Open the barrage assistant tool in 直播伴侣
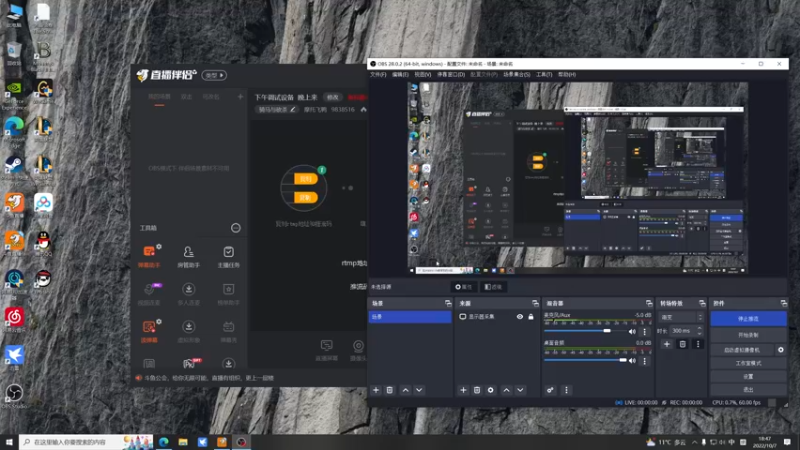The image size is (800, 450). click(x=149, y=256)
